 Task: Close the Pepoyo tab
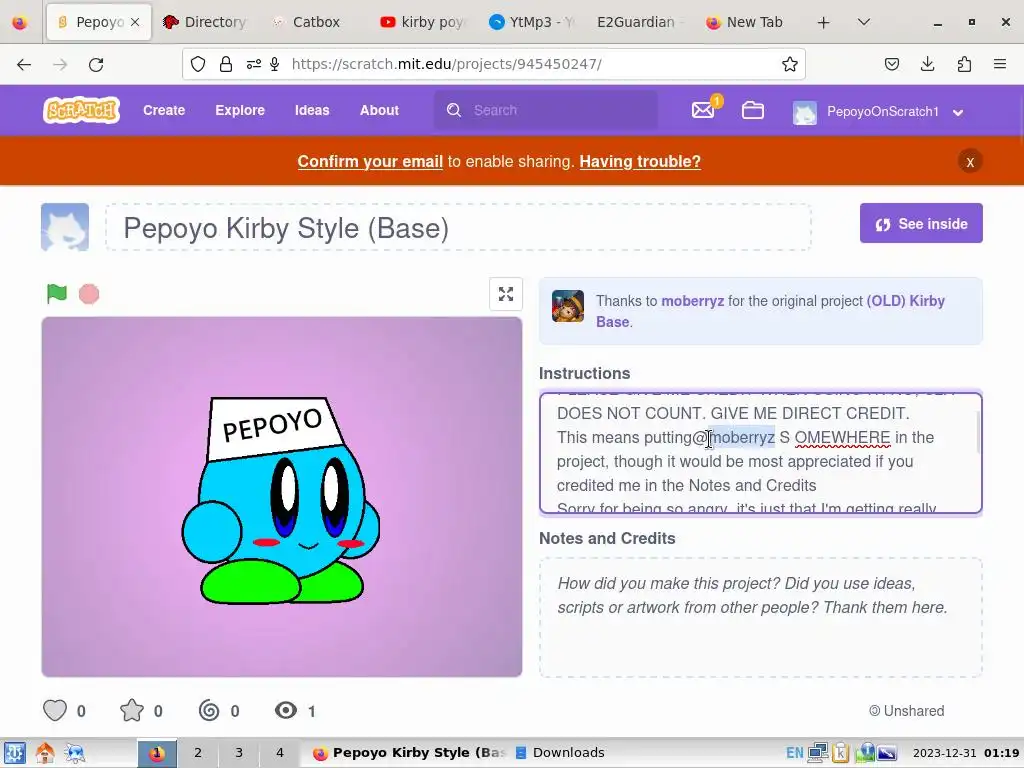tap(135, 22)
